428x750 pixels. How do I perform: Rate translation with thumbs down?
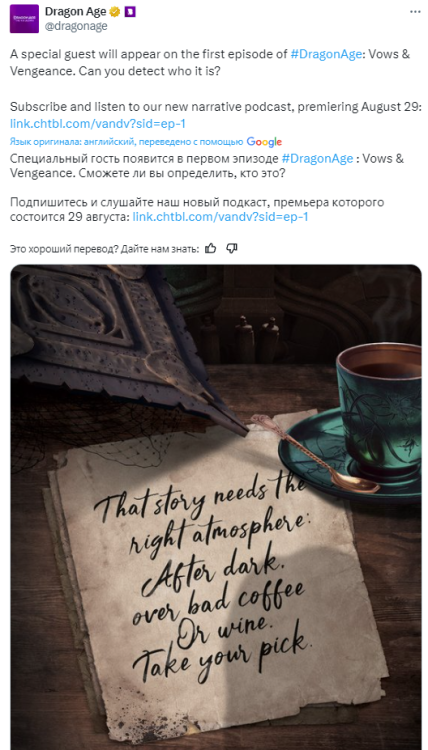click(x=231, y=248)
